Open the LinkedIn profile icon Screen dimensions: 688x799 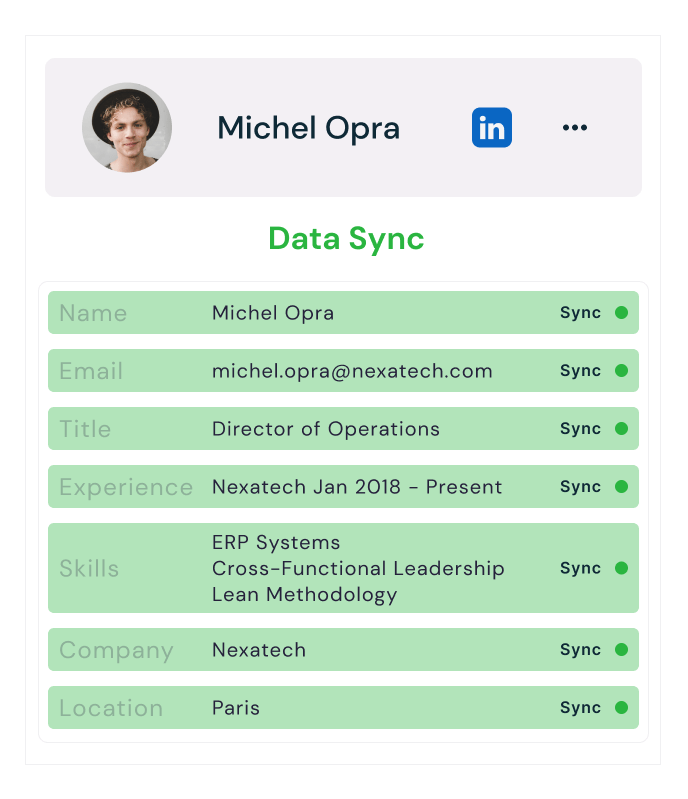[491, 128]
